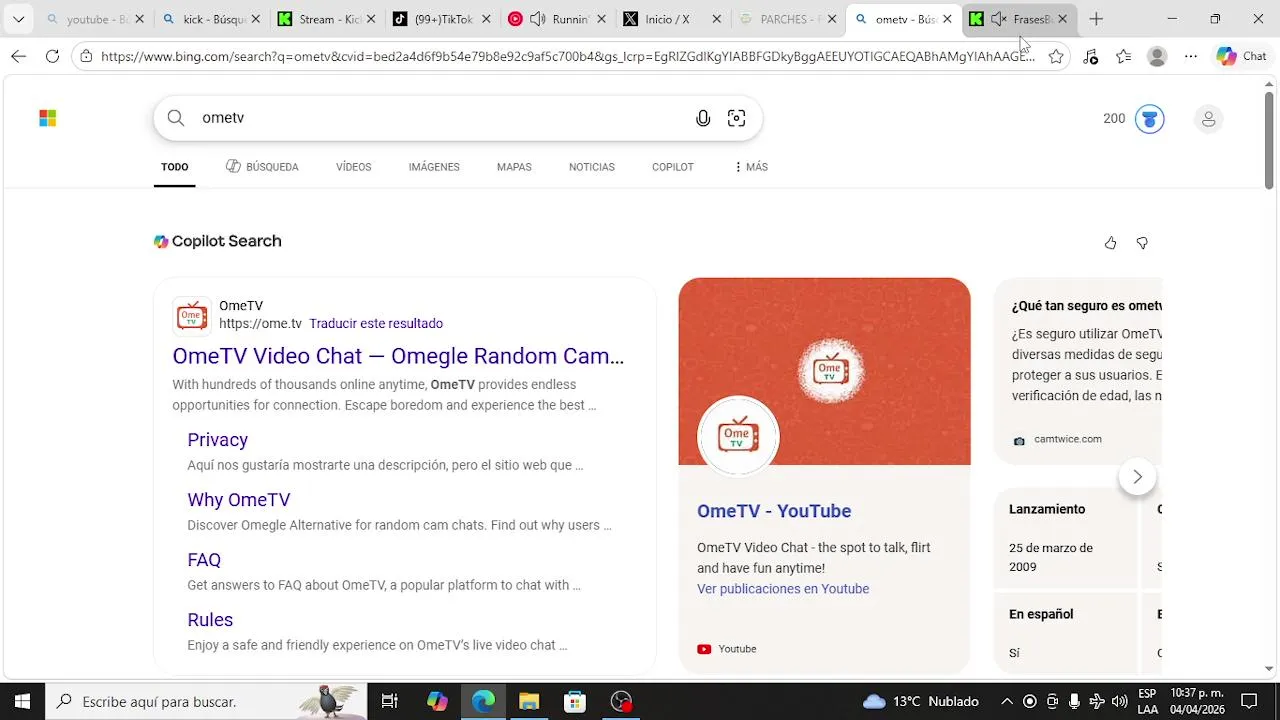Open Microsoft Store from taskbar

(x=575, y=701)
